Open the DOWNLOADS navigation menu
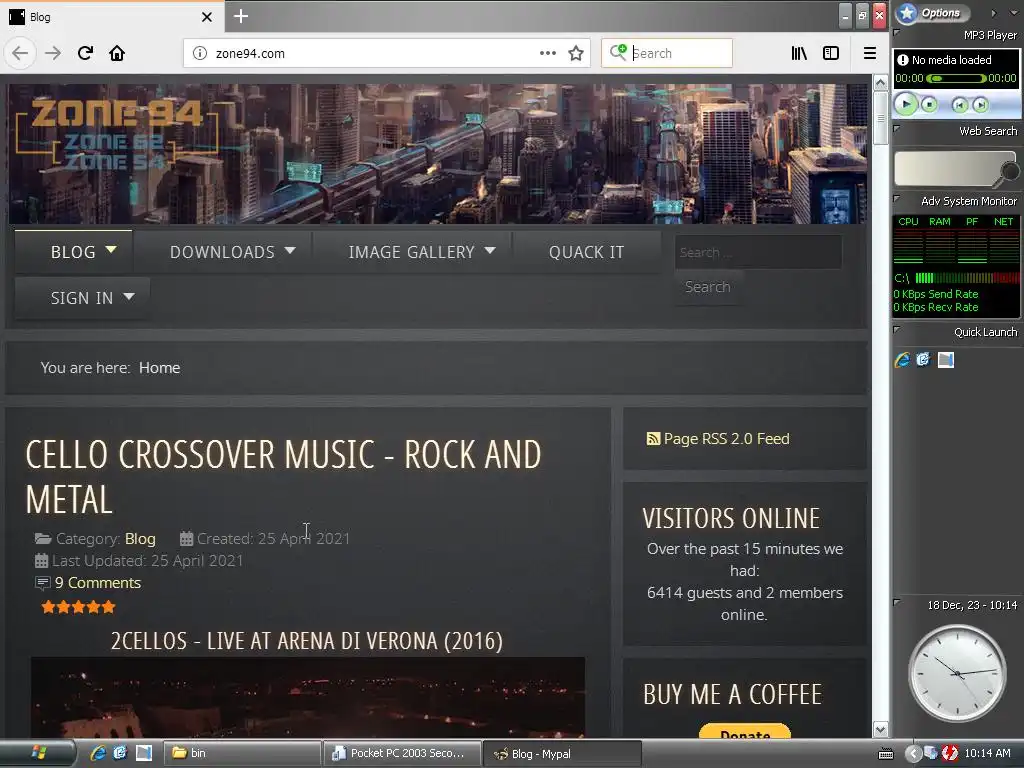The width and height of the screenshot is (1024, 768). tap(222, 252)
